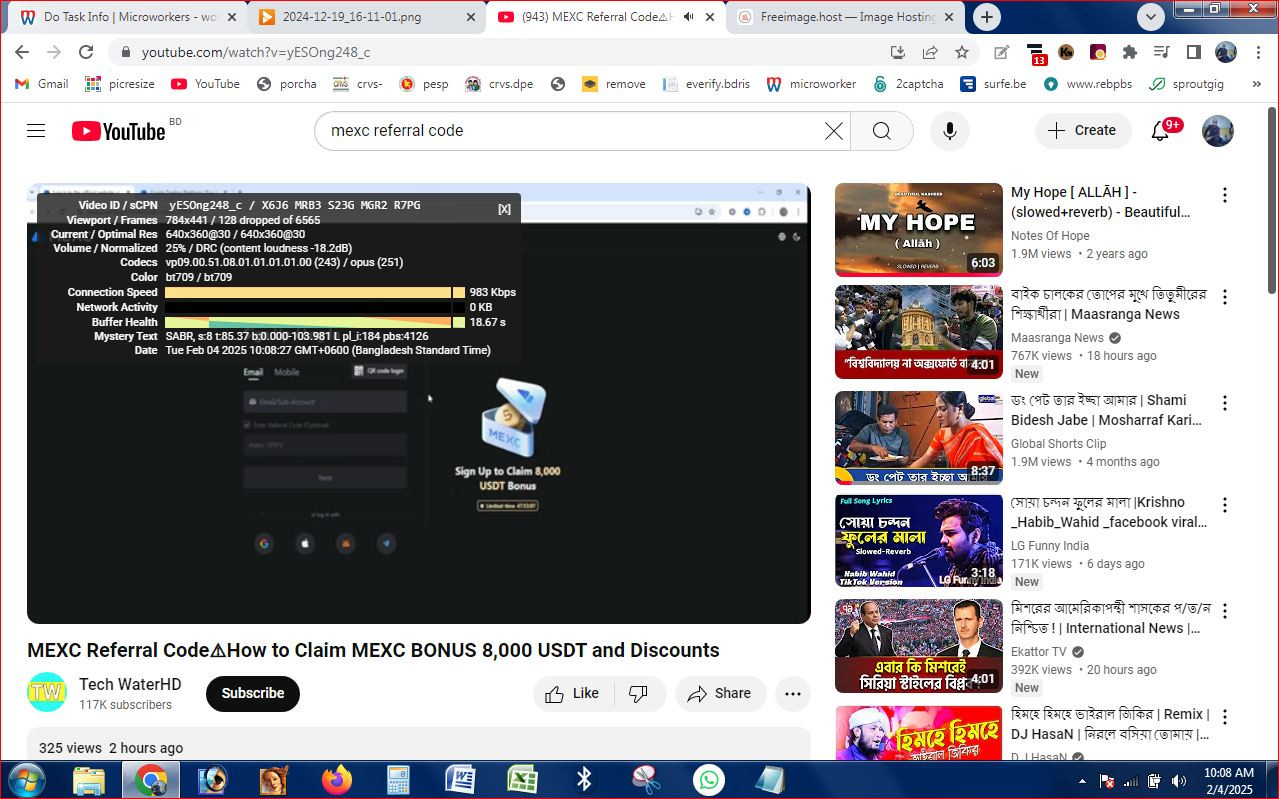Image resolution: width=1279 pixels, height=799 pixels.
Task: Open the YouTube account avatar menu
Action: pos(1217,131)
